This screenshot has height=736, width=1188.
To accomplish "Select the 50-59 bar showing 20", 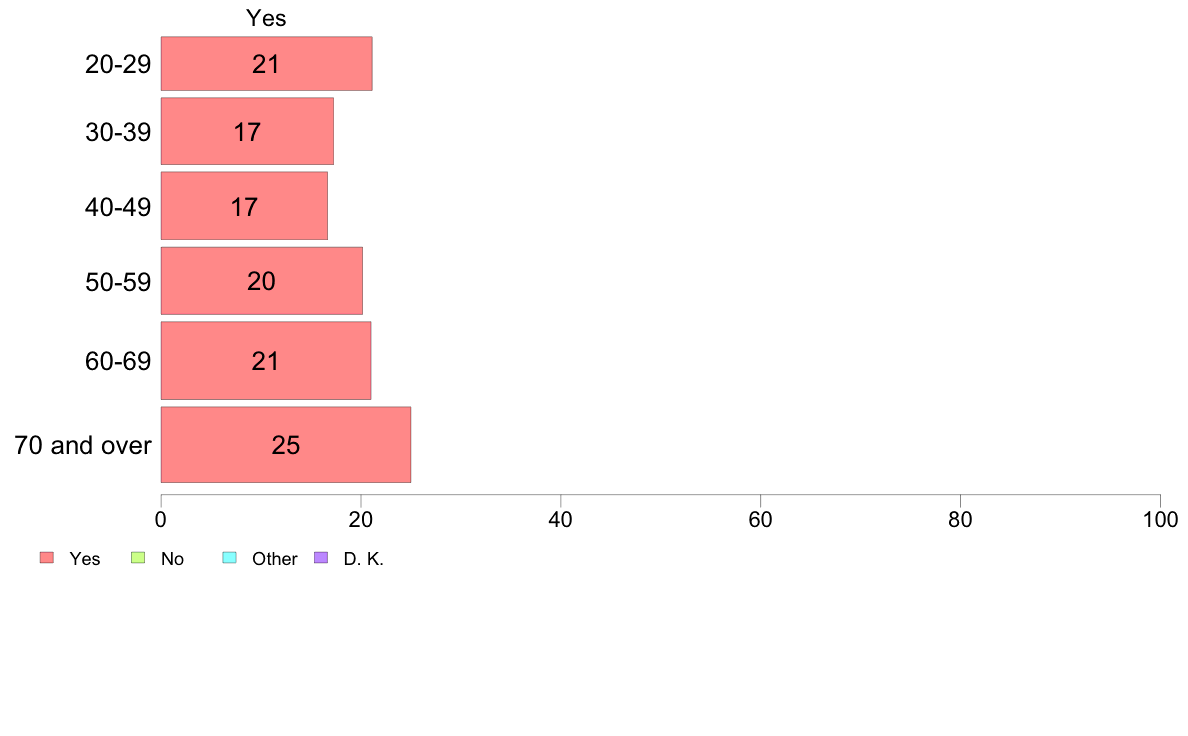I will click(x=261, y=280).
